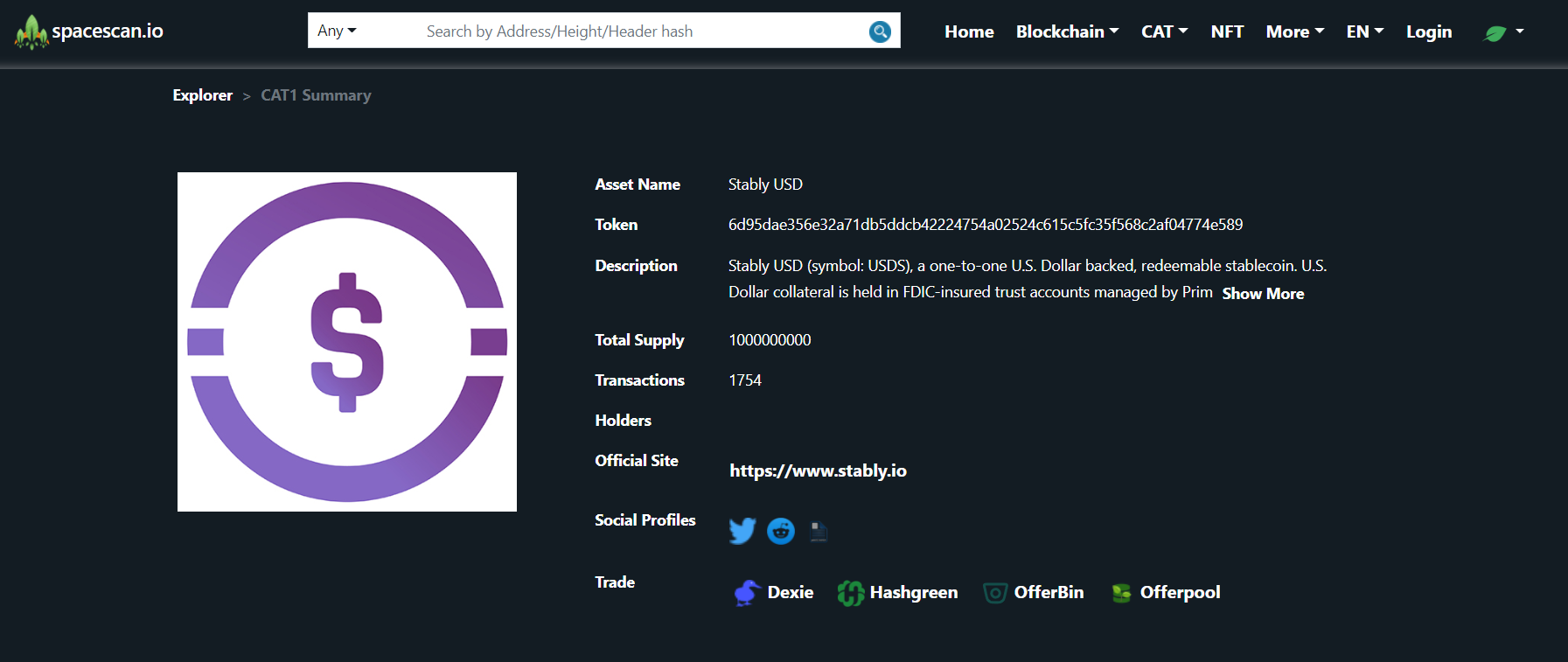Viewport: 1568px width, 662px height.
Task: Click the OfferBin logo icon
Action: [995, 593]
